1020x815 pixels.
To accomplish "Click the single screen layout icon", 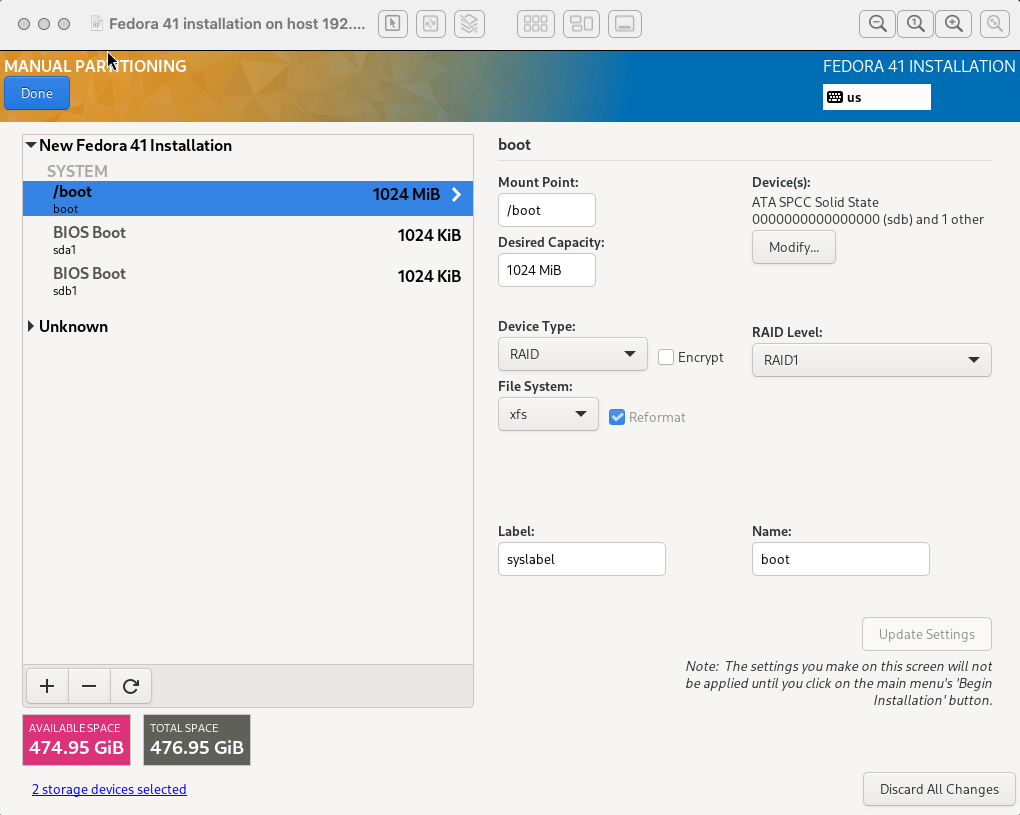I will point(624,24).
